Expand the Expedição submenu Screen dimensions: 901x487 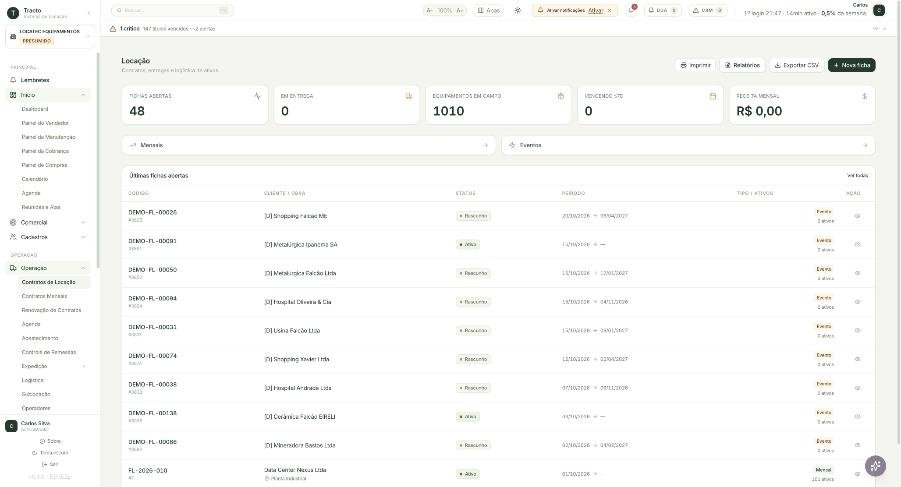point(84,366)
